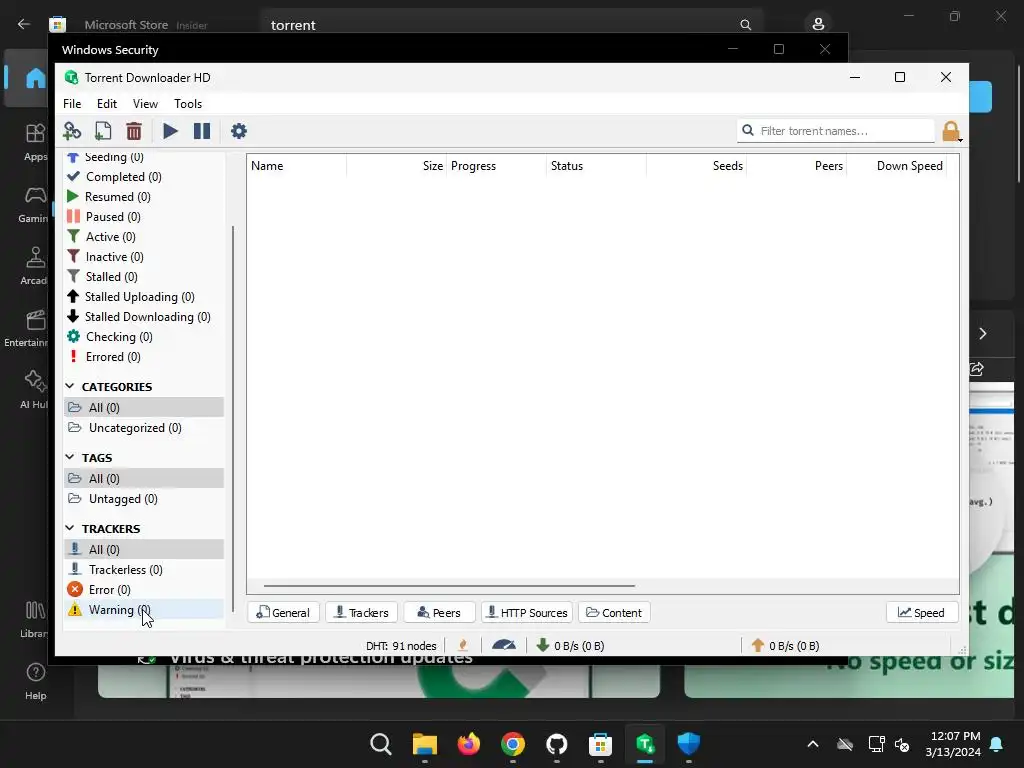Viewport: 1024px width, 768px height.
Task: Open the Edit menu
Action: (x=106, y=104)
